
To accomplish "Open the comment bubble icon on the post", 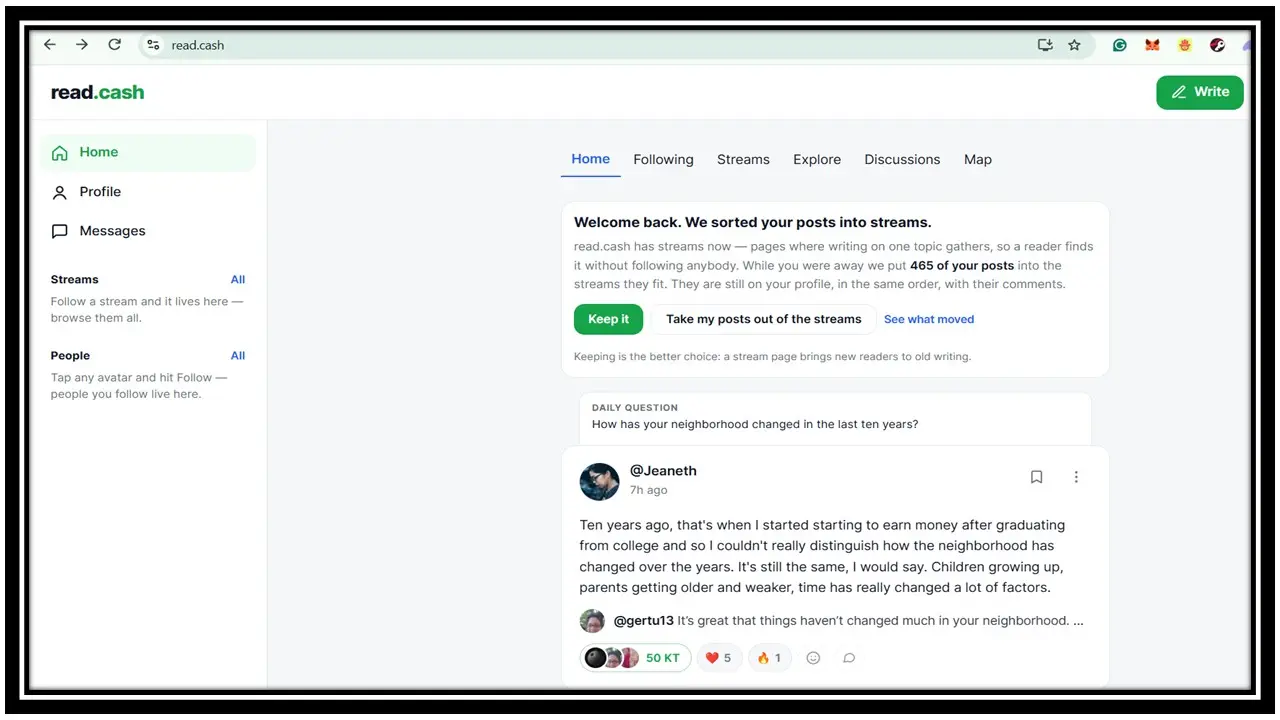I will 849,658.
